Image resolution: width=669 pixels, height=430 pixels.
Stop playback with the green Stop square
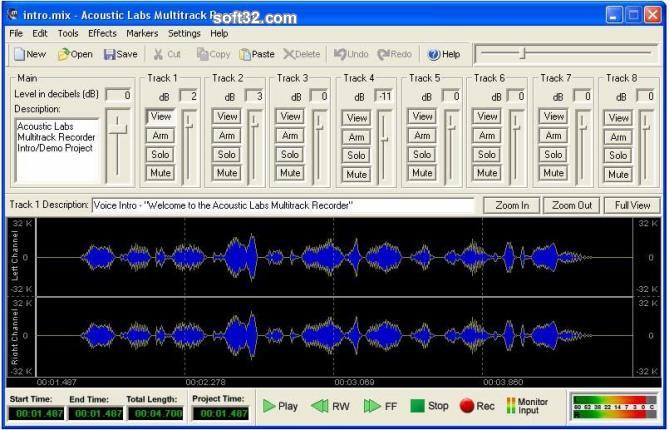[429, 406]
